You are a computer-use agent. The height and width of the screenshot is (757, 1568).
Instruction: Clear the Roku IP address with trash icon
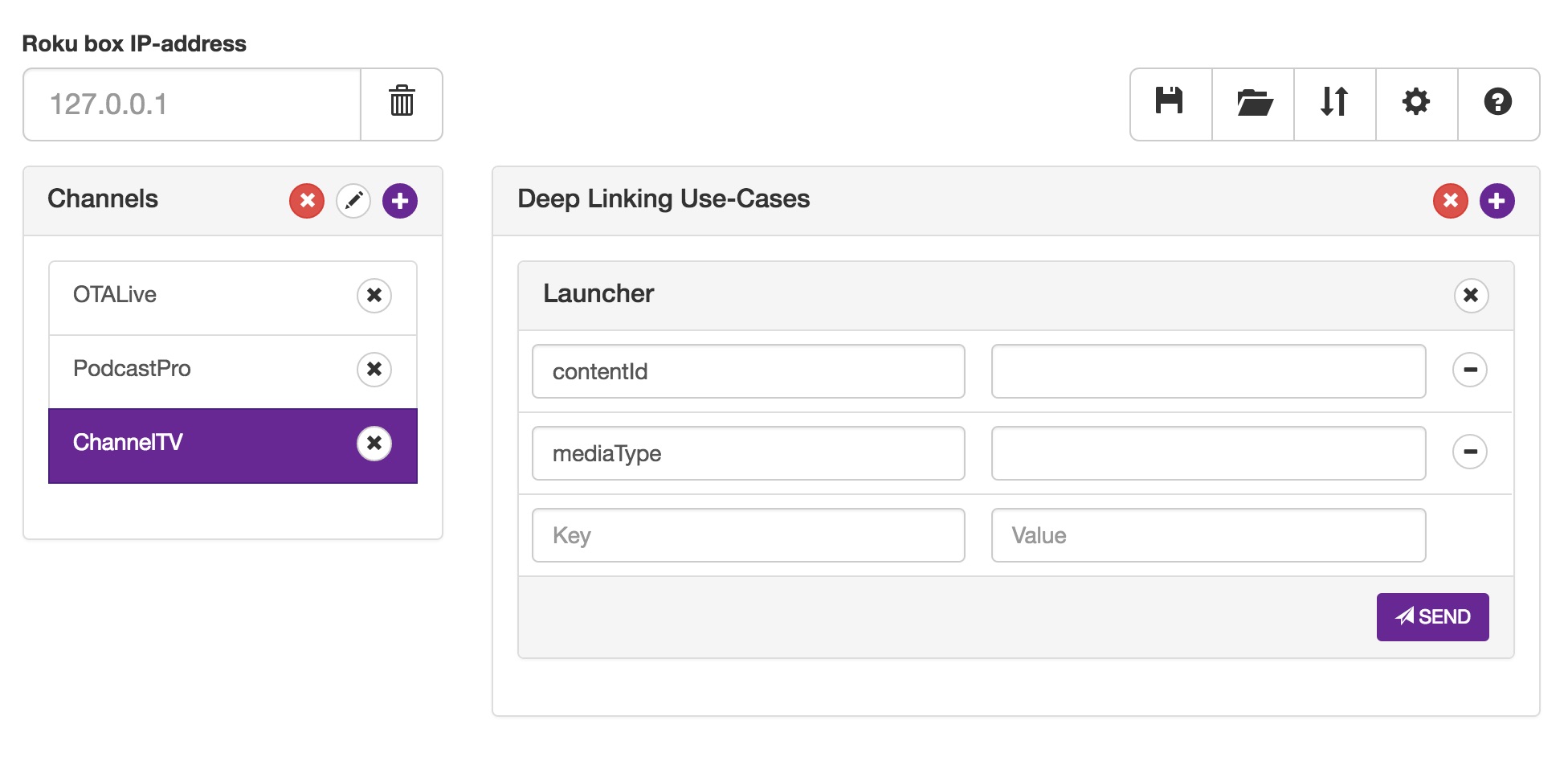click(x=401, y=104)
